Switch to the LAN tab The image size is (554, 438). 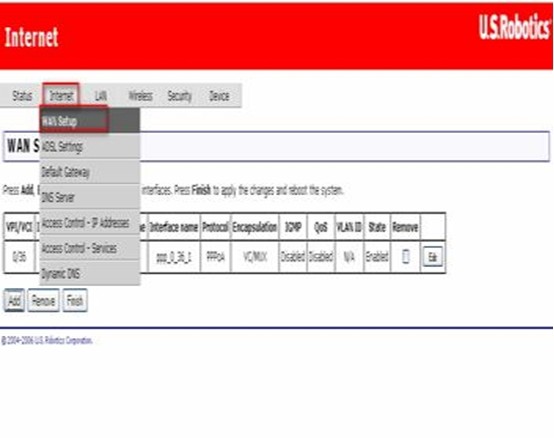tap(101, 96)
